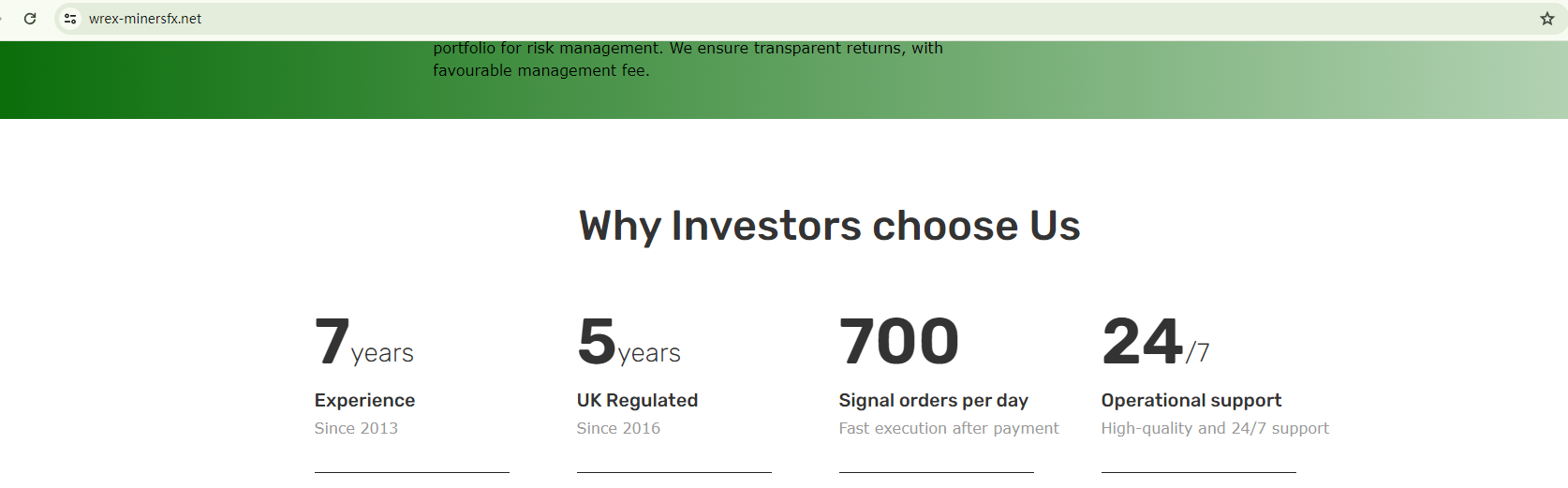Image resolution: width=1568 pixels, height=488 pixels.
Task: Click the reload page icon
Action: pyautogui.click(x=30, y=19)
